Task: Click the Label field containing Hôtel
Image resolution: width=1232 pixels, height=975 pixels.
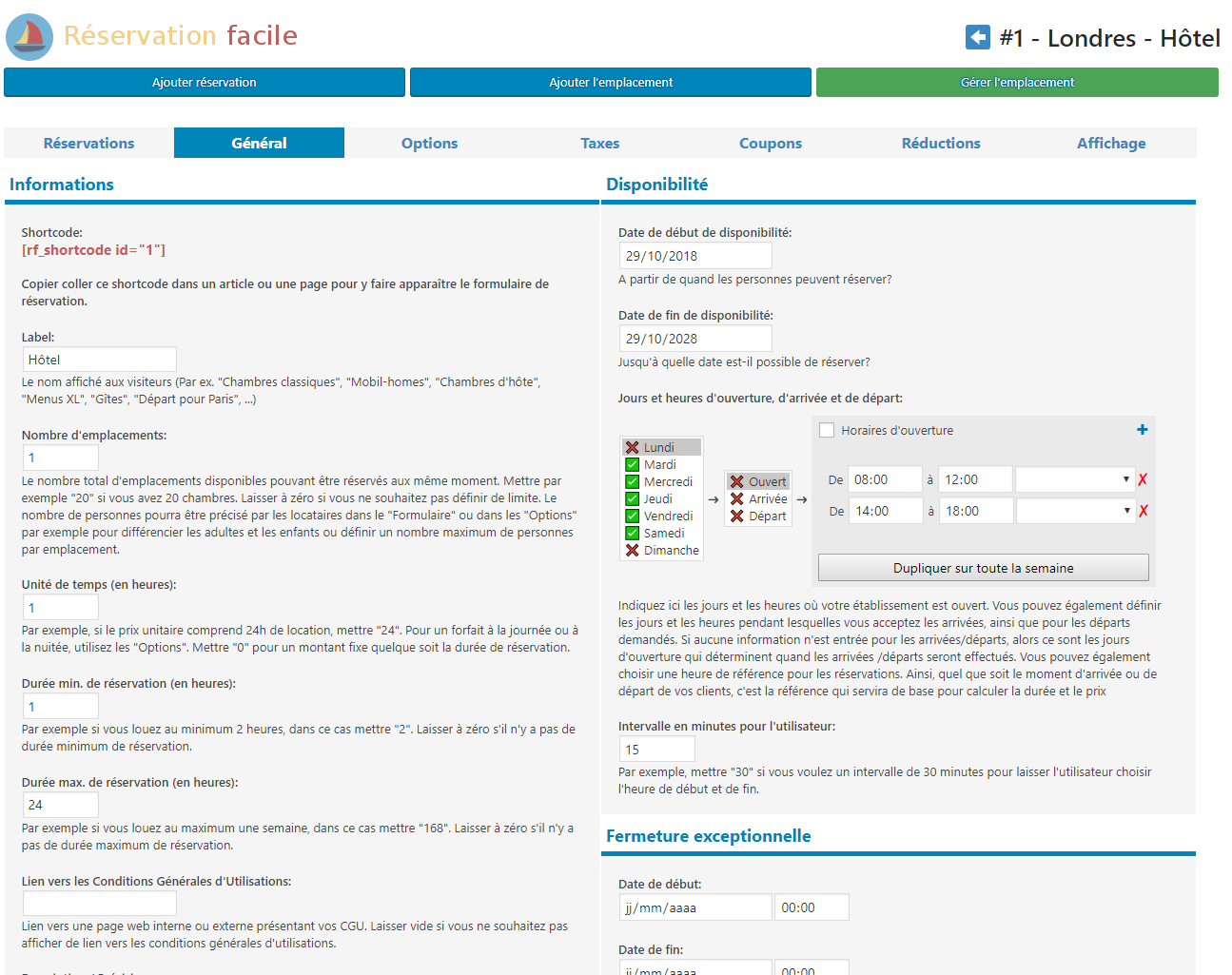Action: (99, 360)
